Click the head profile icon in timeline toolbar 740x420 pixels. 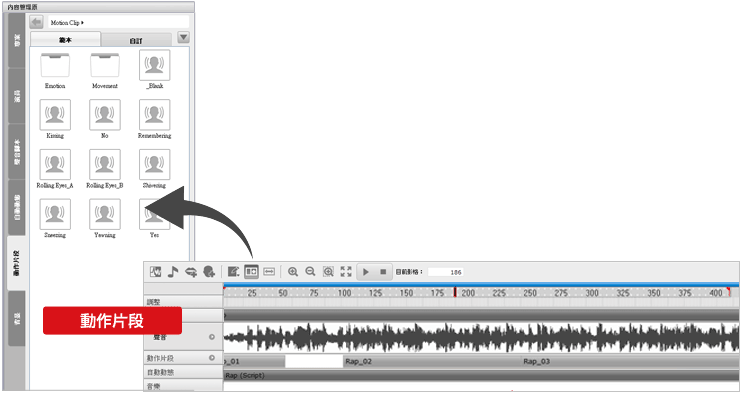[208, 271]
